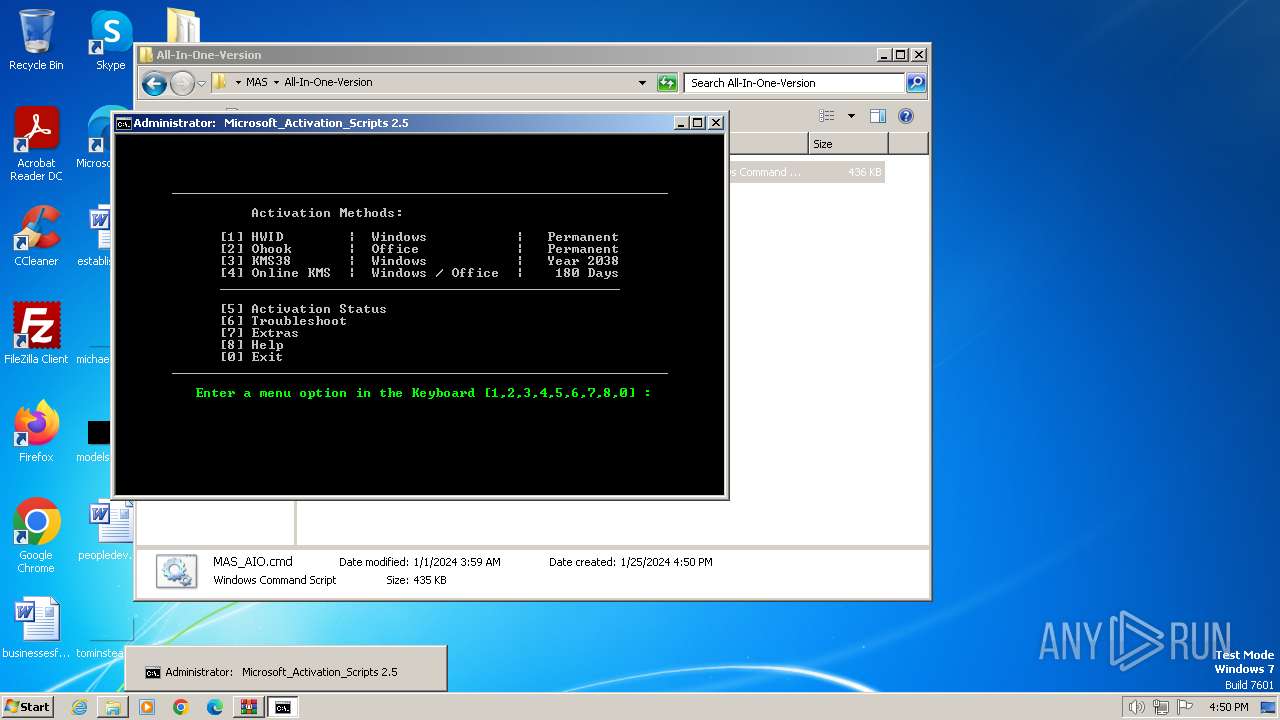
Task: Launch Internet Explorer from taskbar
Action: [x=79, y=707]
